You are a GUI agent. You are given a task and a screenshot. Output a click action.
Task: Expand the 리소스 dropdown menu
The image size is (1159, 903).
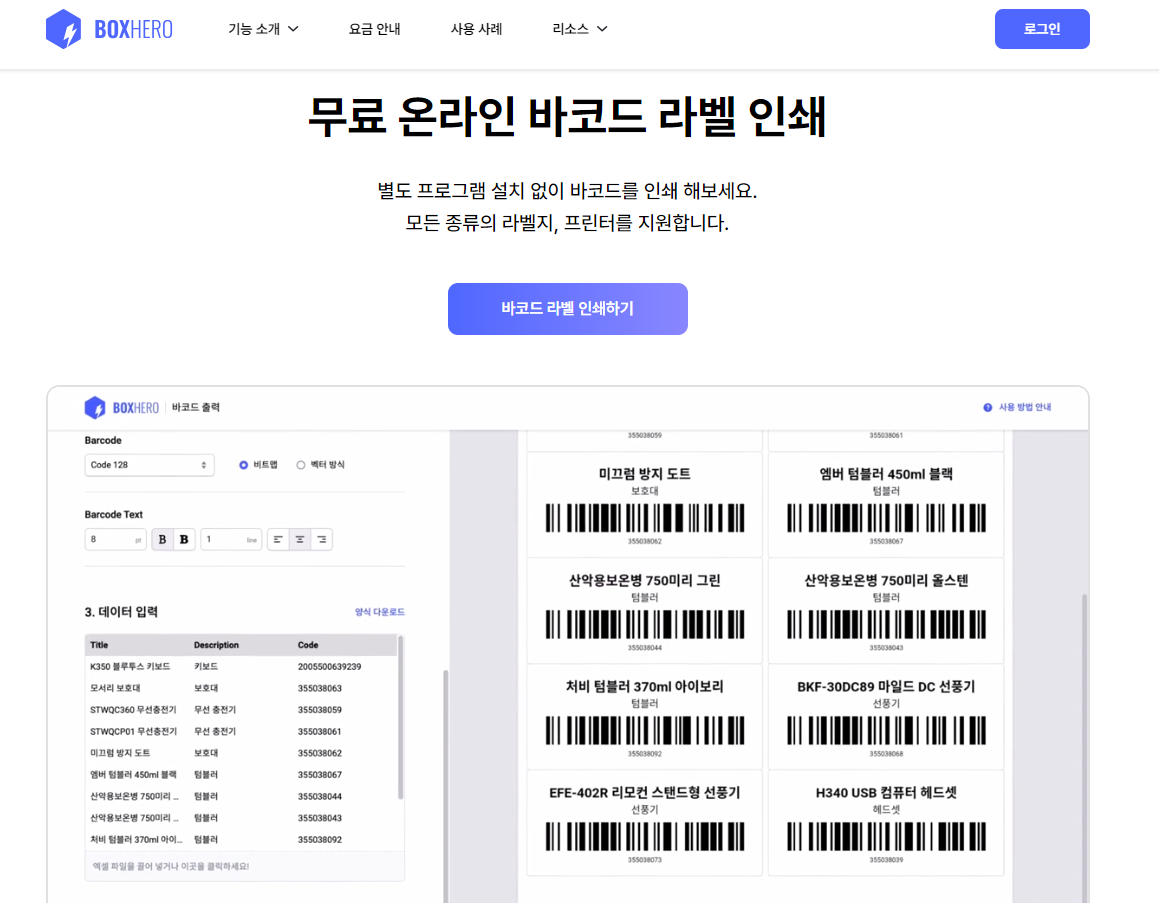pos(580,29)
